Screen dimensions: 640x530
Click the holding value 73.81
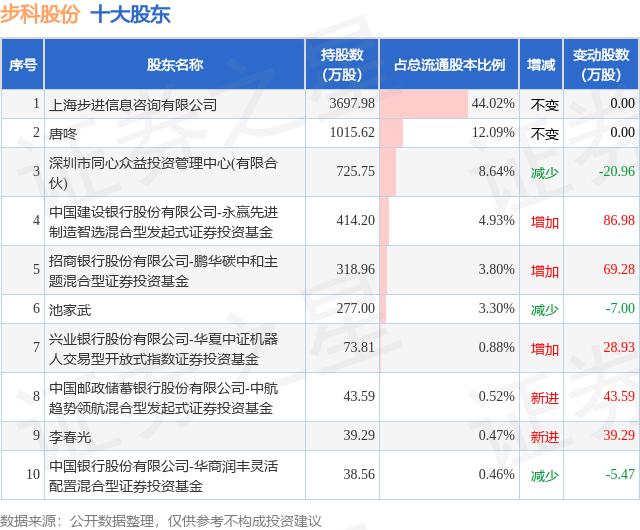[x=359, y=347]
